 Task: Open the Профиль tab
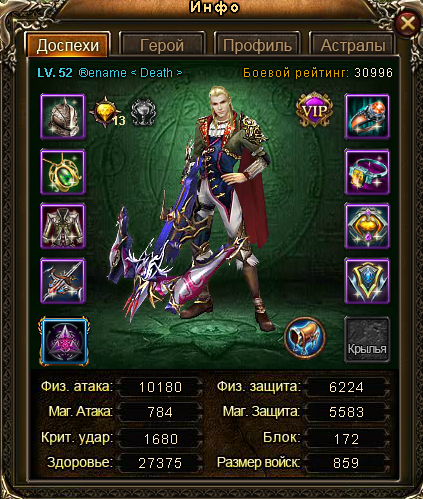[x=257, y=45]
